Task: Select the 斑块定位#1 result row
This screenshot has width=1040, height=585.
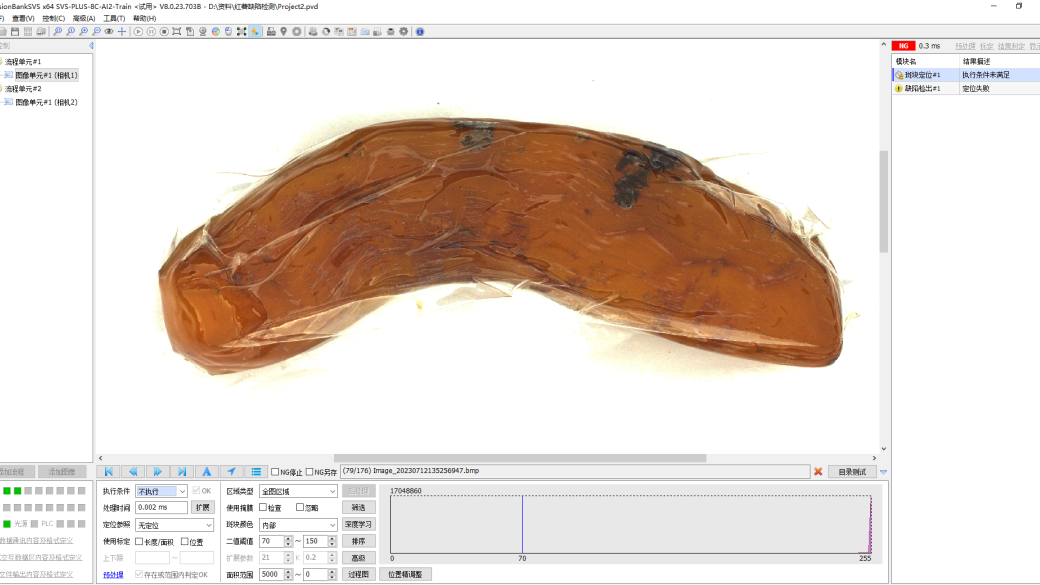Action: click(x=966, y=75)
